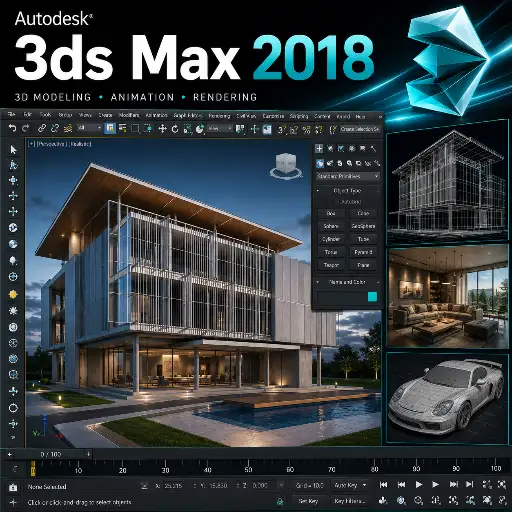The width and height of the screenshot is (512, 512).
Task: Click the Pyramid primitive button
Action: (x=363, y=252)
